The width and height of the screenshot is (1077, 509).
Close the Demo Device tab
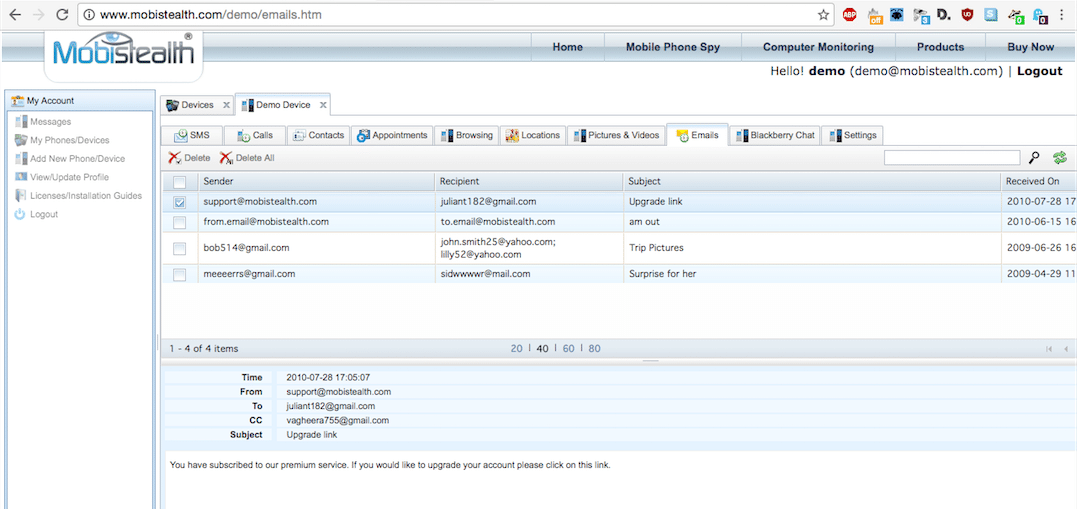tap(324, 105)
